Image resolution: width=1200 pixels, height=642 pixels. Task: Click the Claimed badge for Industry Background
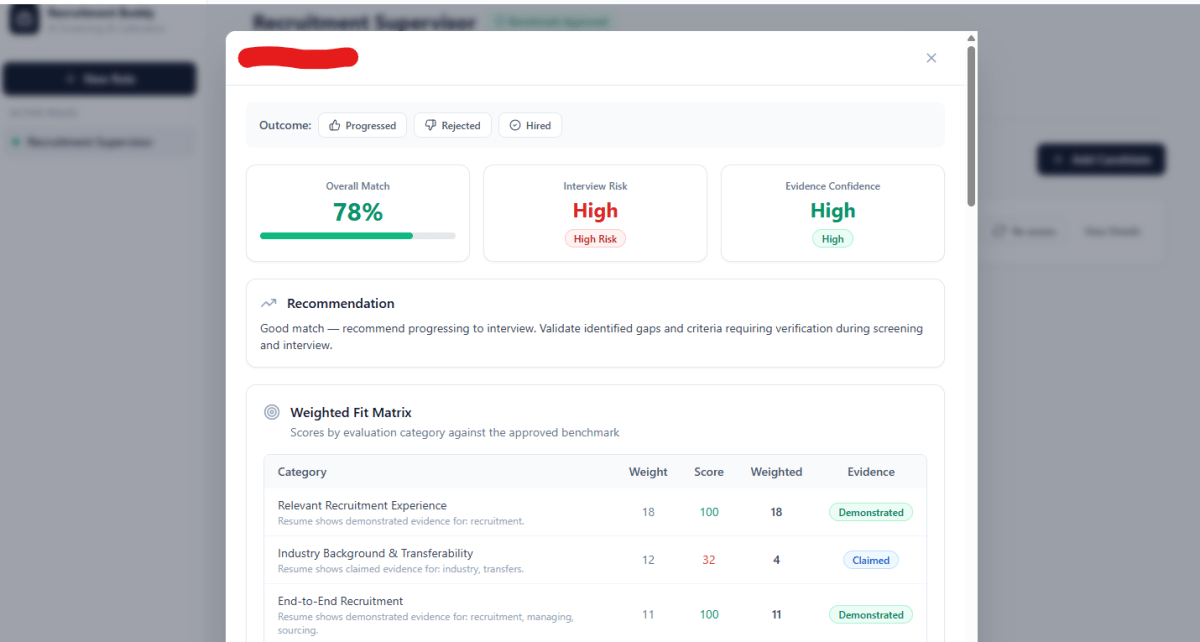coord(871,560)
